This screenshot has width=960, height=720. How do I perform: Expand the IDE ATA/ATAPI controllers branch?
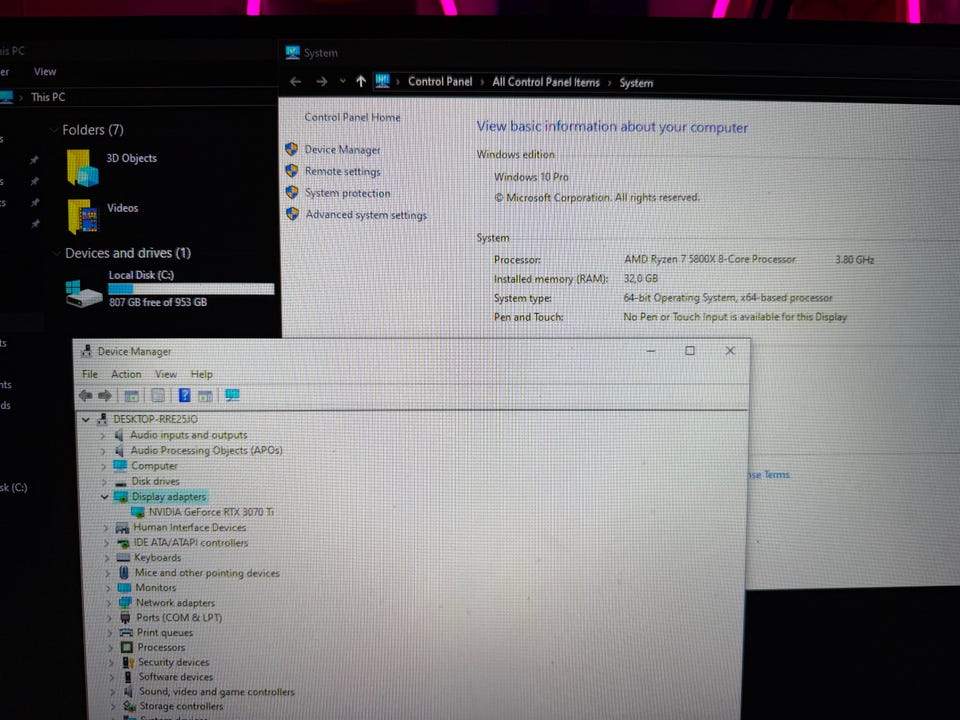click(106, 542)
